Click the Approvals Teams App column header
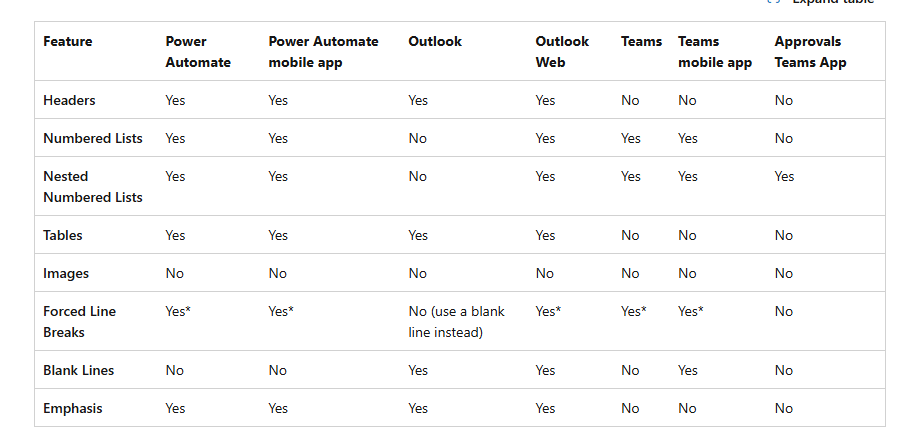Viewport: 901px width, 445px height. pos(810,52)
